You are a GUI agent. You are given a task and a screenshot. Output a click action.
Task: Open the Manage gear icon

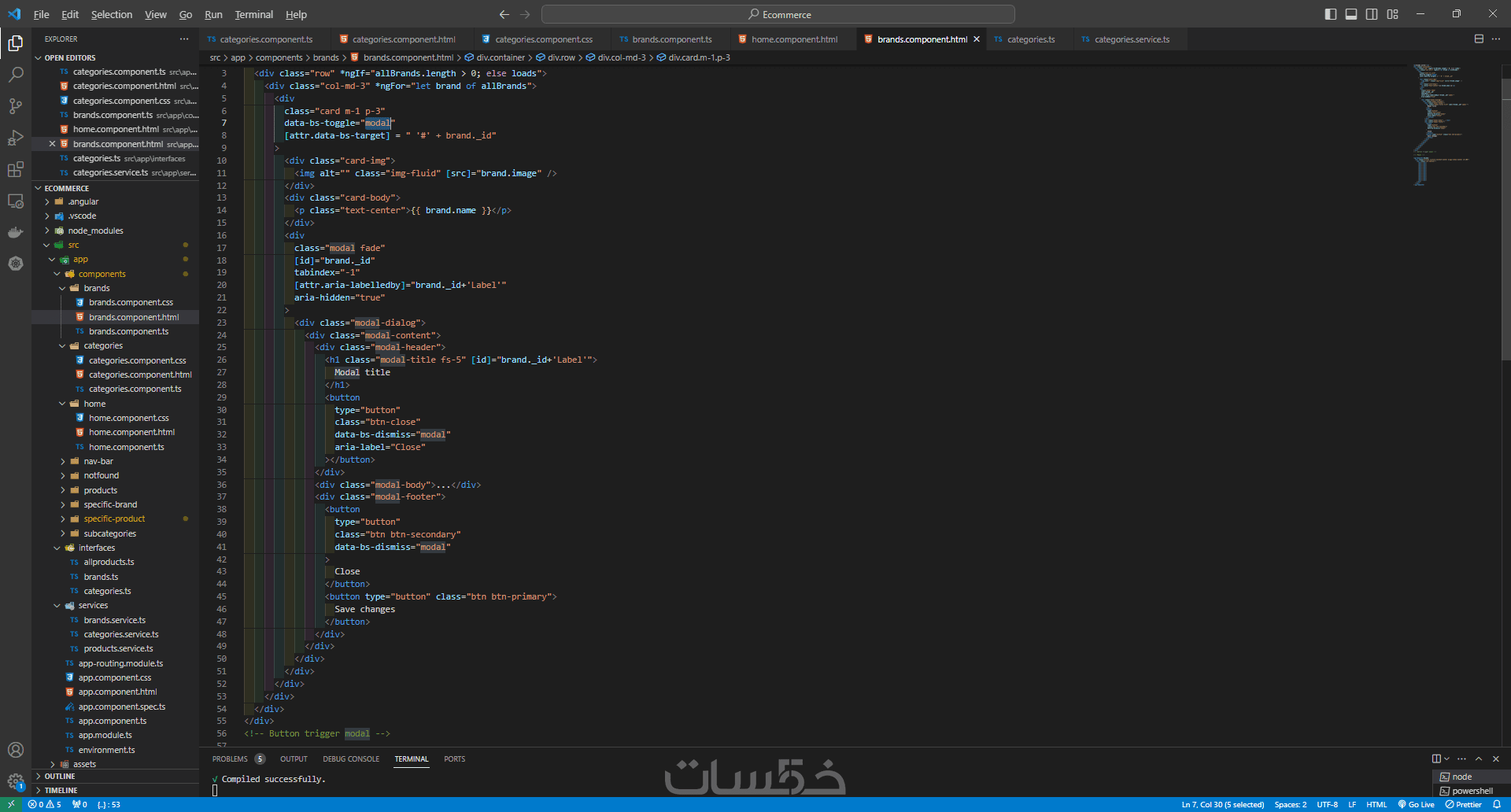(x=15, y=781)
